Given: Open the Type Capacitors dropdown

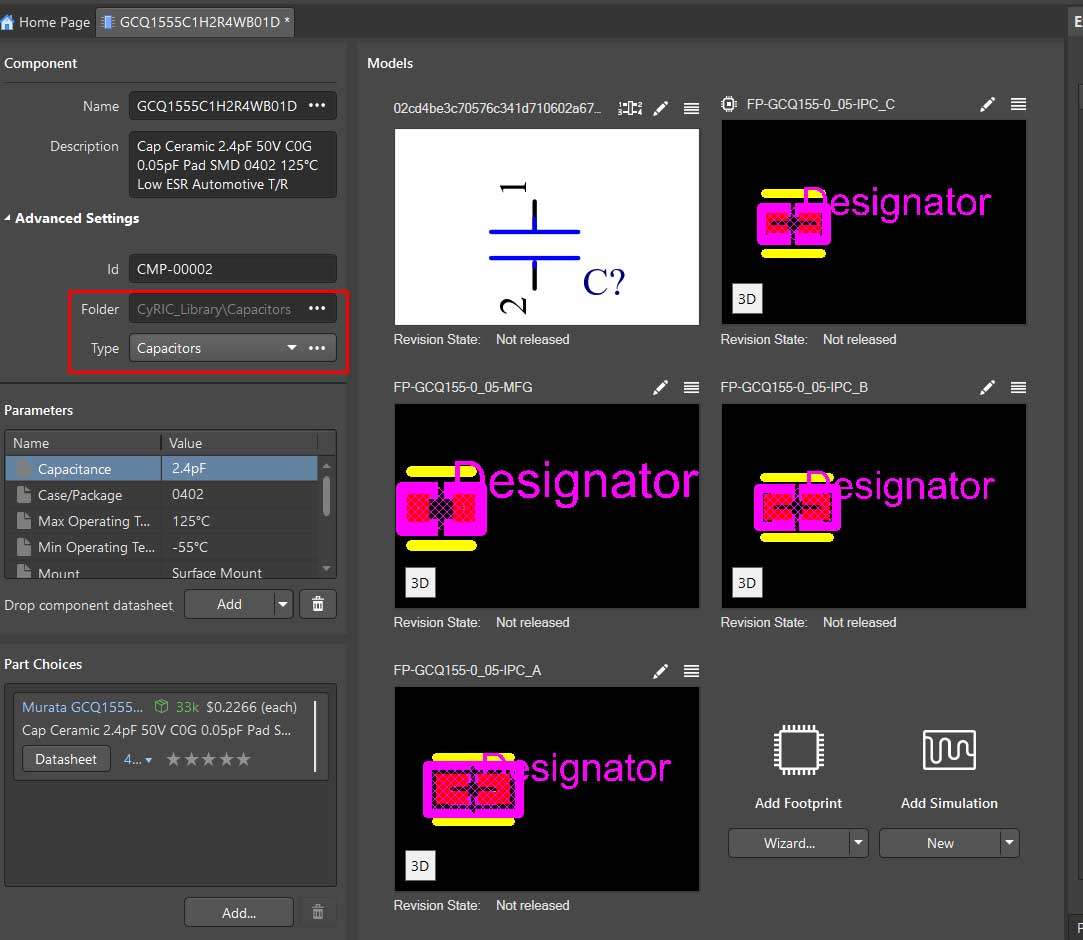Looking at the screenshot, I should click(x=291, y=348).
